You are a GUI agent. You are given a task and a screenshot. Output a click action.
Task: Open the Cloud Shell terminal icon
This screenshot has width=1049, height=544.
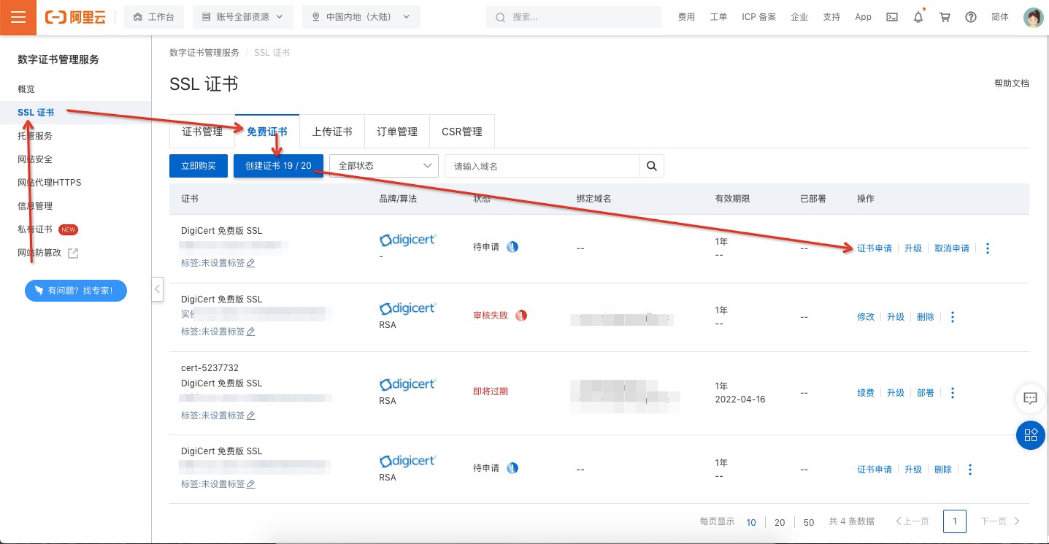point(892,17)
